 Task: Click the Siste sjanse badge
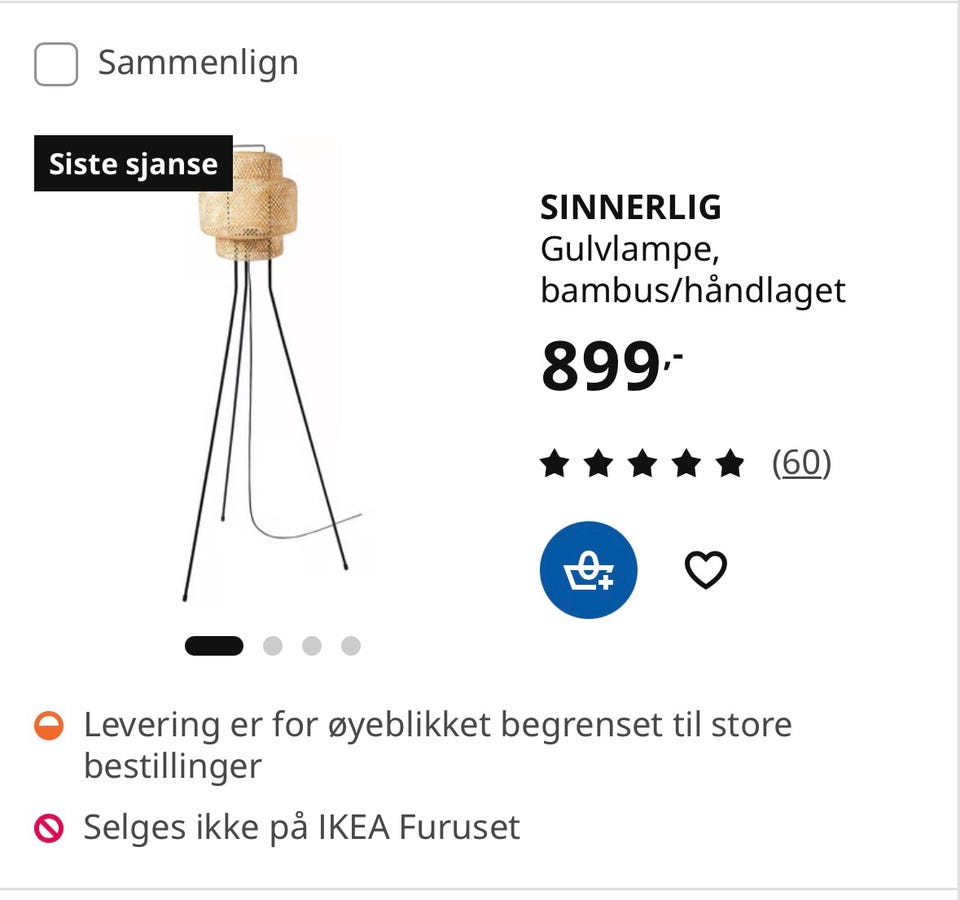(x=133, y=163)
